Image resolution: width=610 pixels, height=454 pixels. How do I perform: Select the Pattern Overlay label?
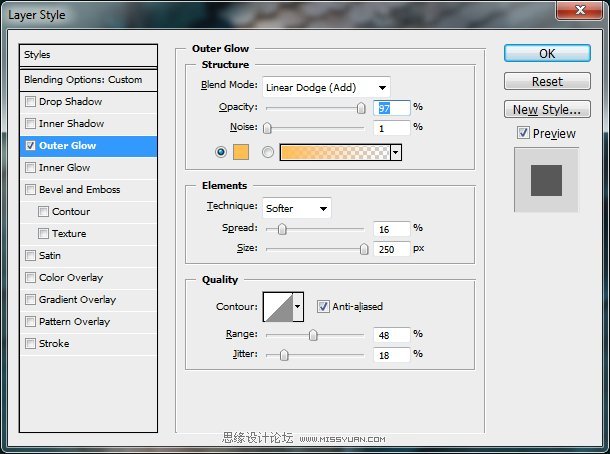coord(75,322)
